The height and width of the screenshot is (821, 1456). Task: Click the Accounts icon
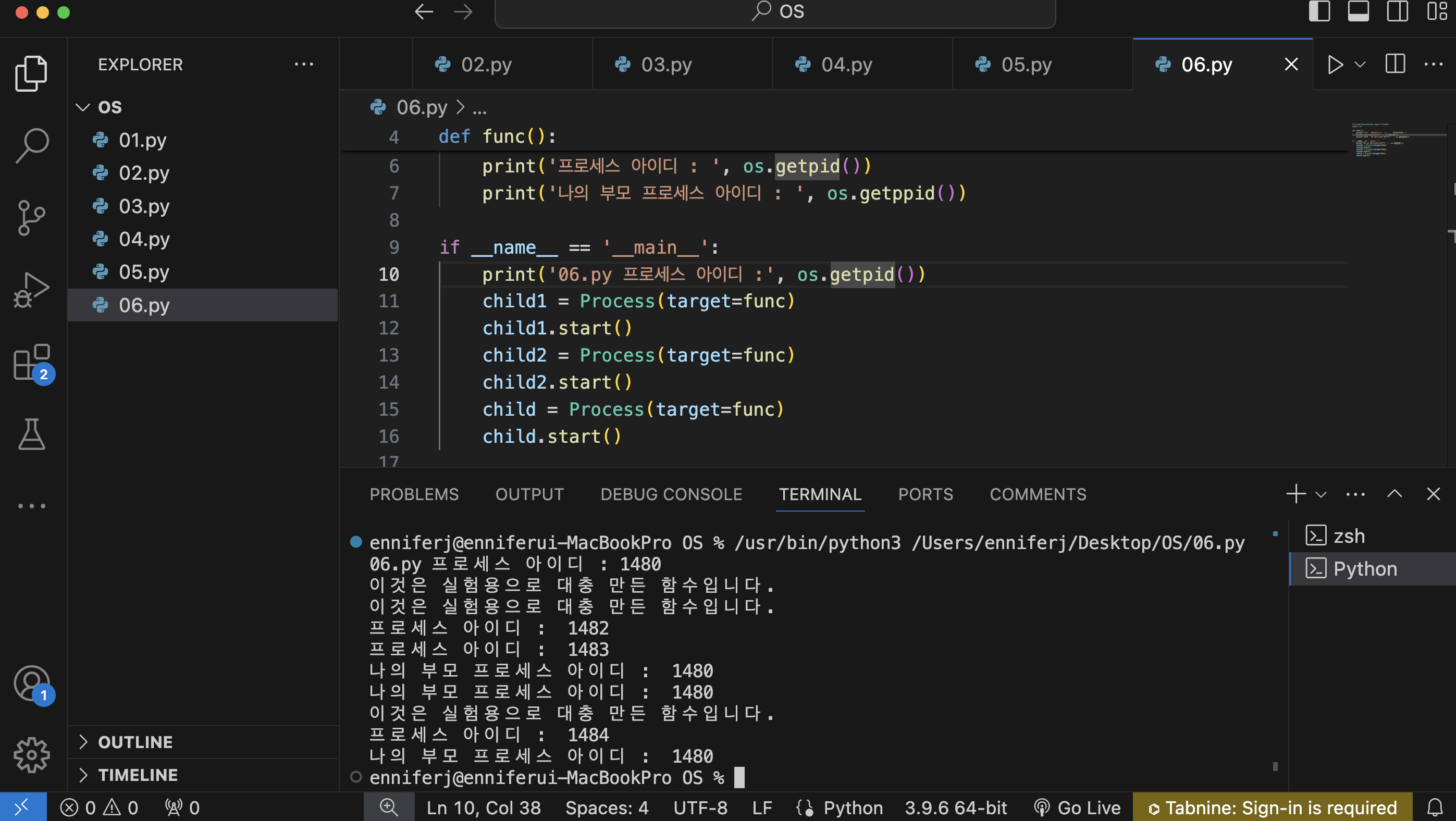31,682
